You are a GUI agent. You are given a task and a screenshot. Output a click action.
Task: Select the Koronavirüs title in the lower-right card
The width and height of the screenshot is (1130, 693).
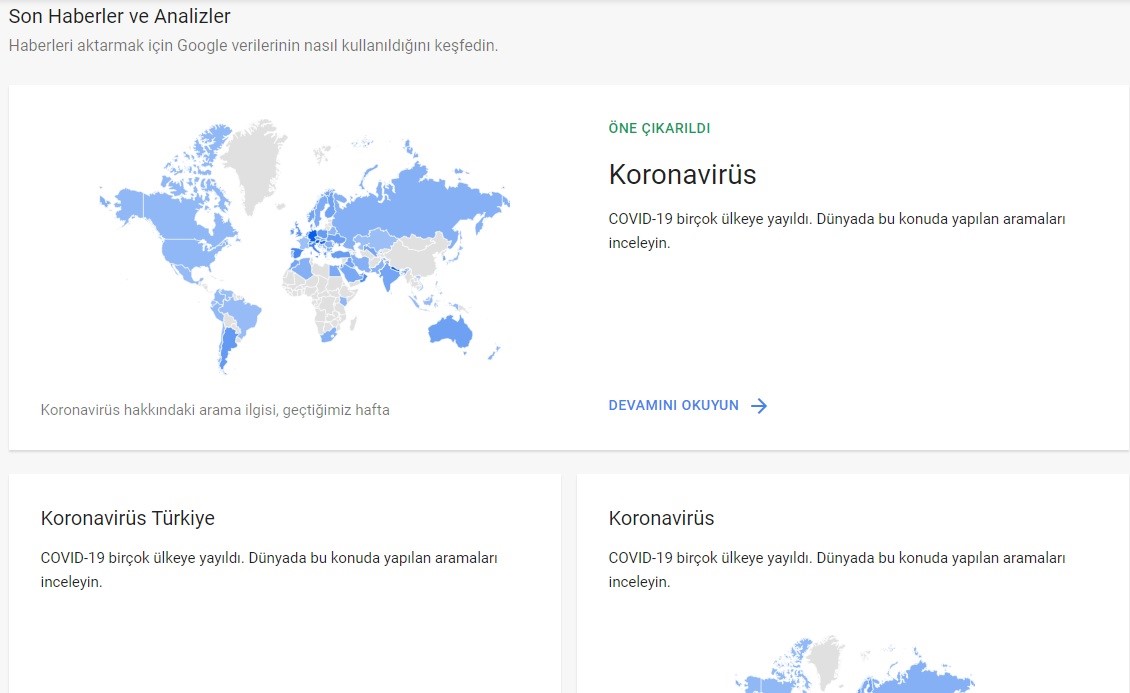(661, 518)
